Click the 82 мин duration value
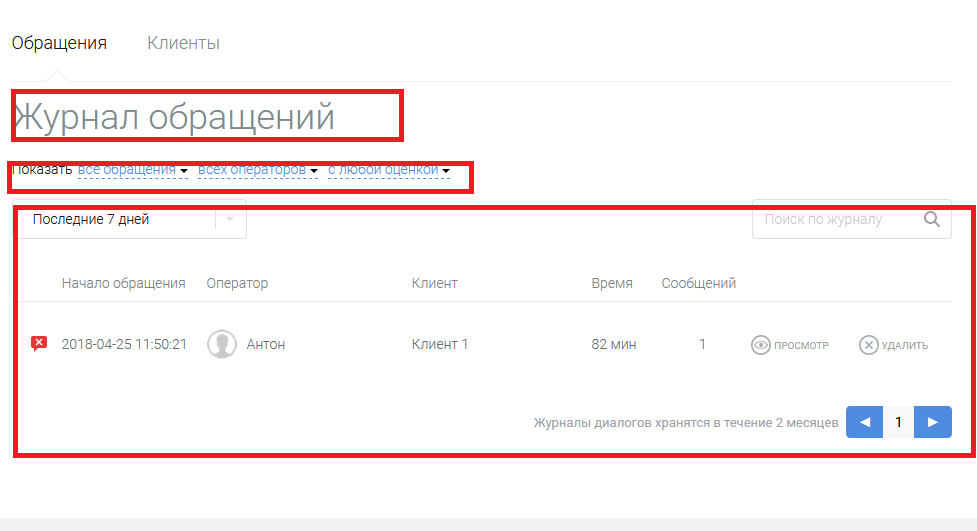977x531 pixels. click(x=614, y=344)
